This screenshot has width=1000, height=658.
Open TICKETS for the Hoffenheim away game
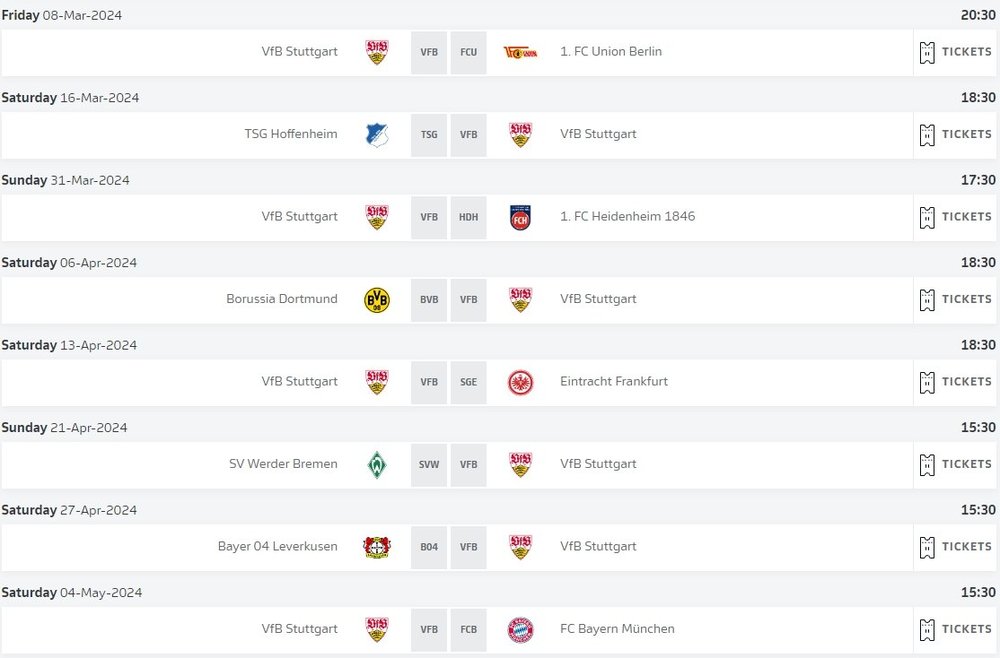point(955,134)
